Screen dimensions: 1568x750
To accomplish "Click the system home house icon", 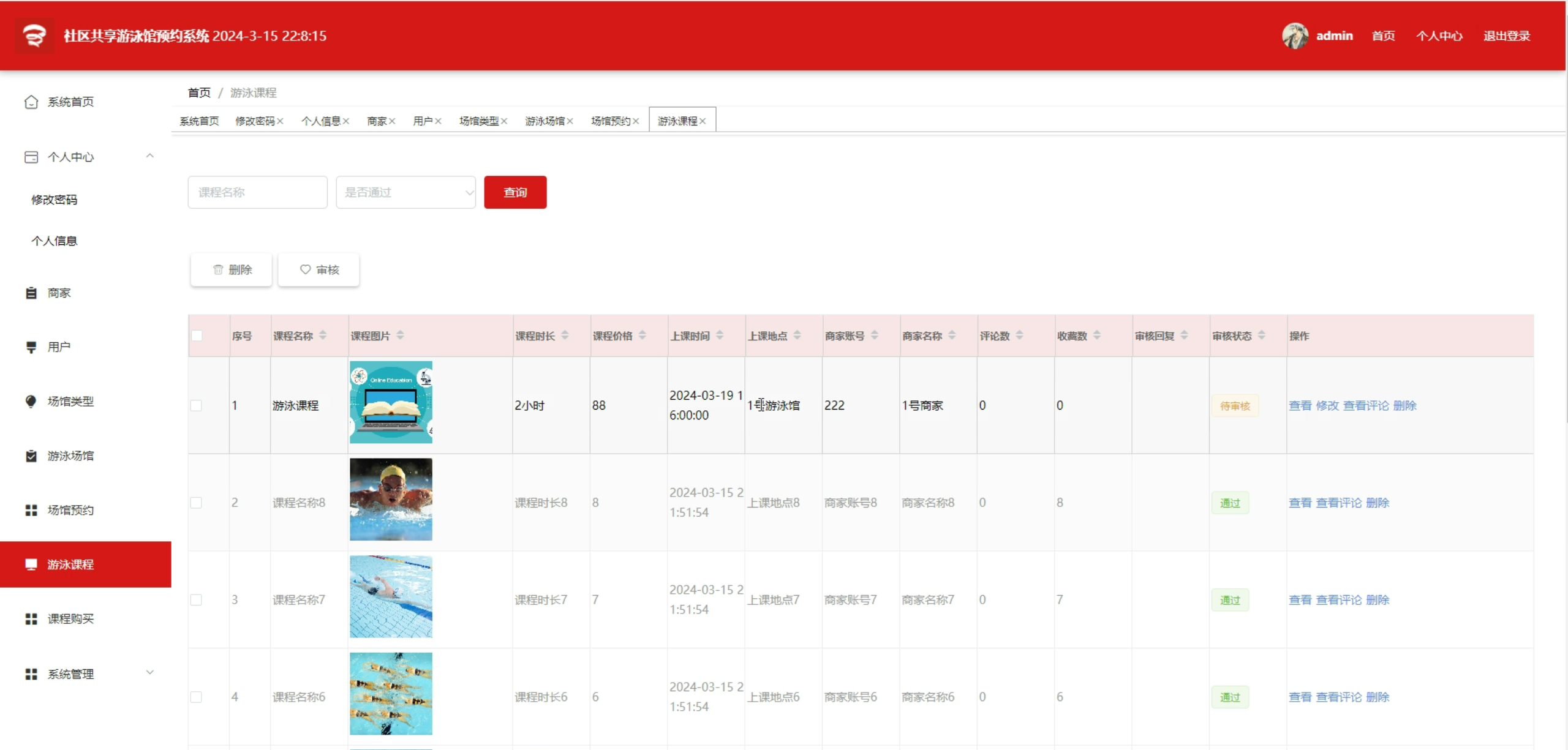I will [31, 102].
